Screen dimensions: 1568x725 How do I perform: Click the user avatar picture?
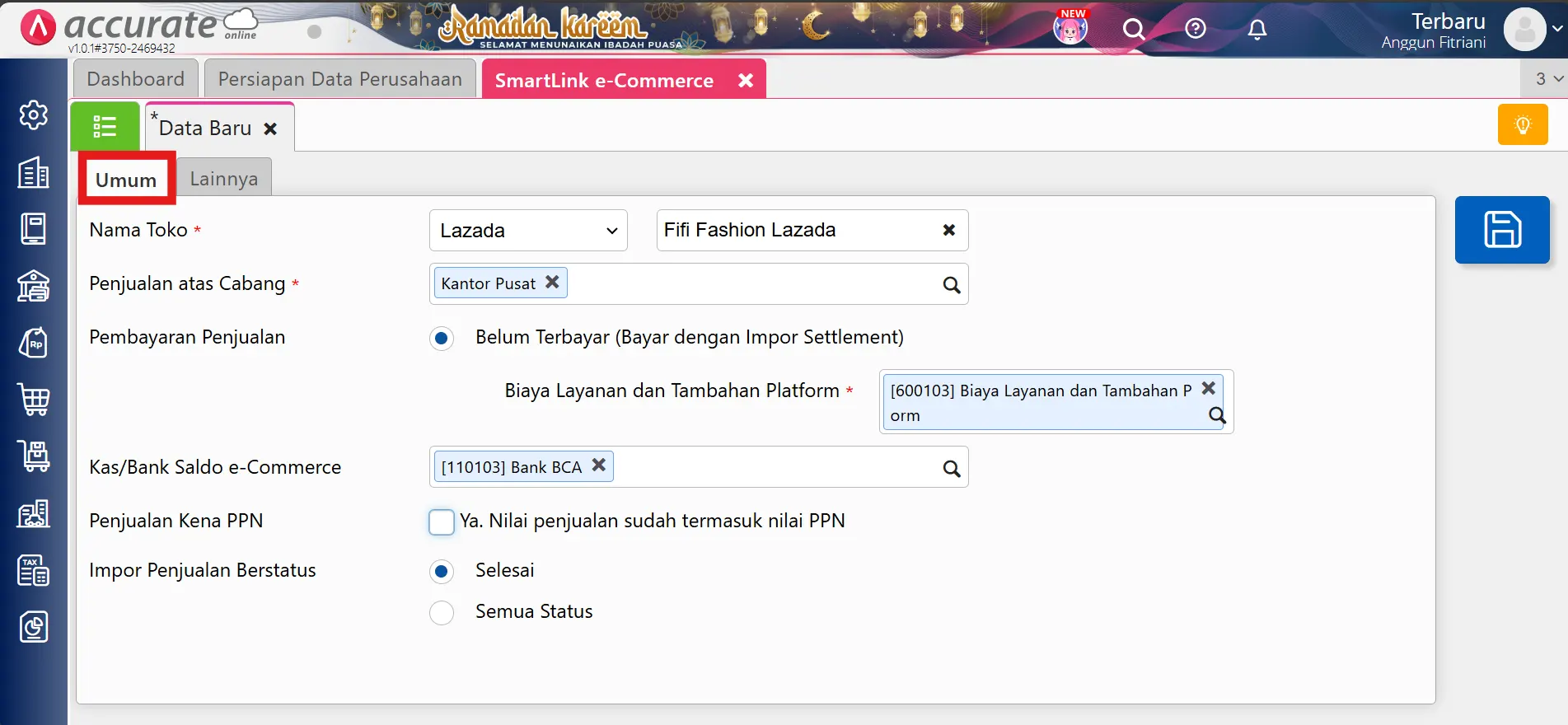coord(1524,30)
